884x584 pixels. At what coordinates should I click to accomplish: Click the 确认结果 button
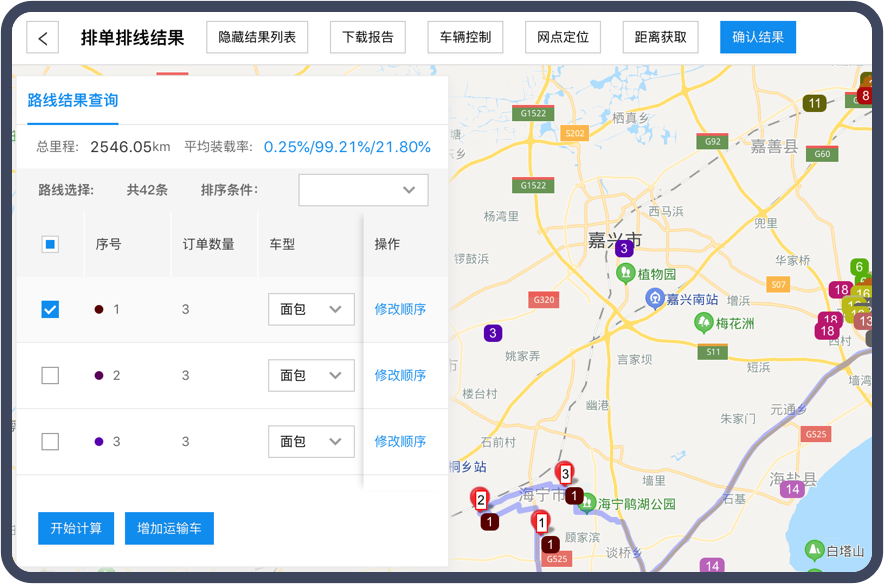point(757,38)
